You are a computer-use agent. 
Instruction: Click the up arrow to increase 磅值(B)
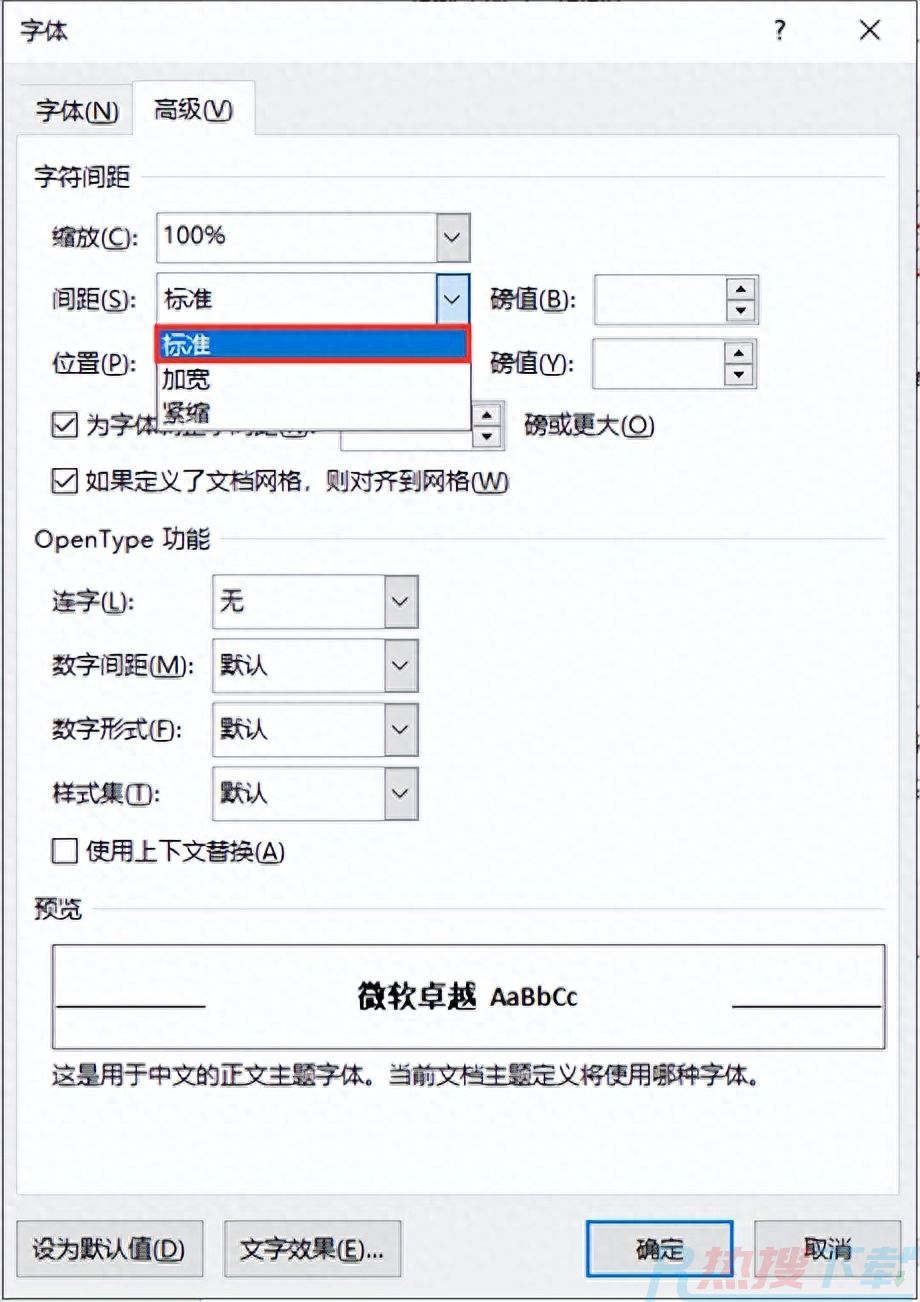pyautogui.click(x=738, y=288)
